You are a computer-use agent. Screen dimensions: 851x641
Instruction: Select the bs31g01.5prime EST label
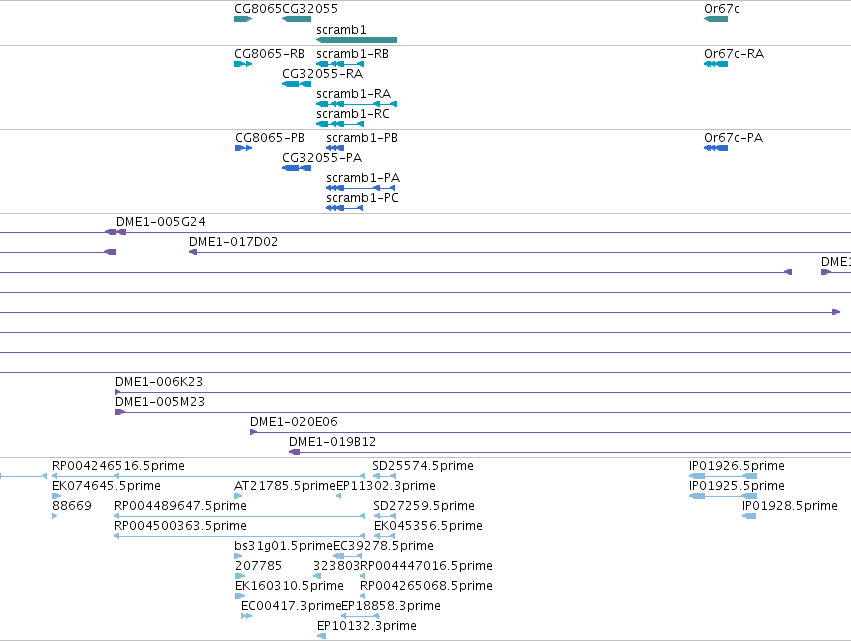[x=283, y=547]
